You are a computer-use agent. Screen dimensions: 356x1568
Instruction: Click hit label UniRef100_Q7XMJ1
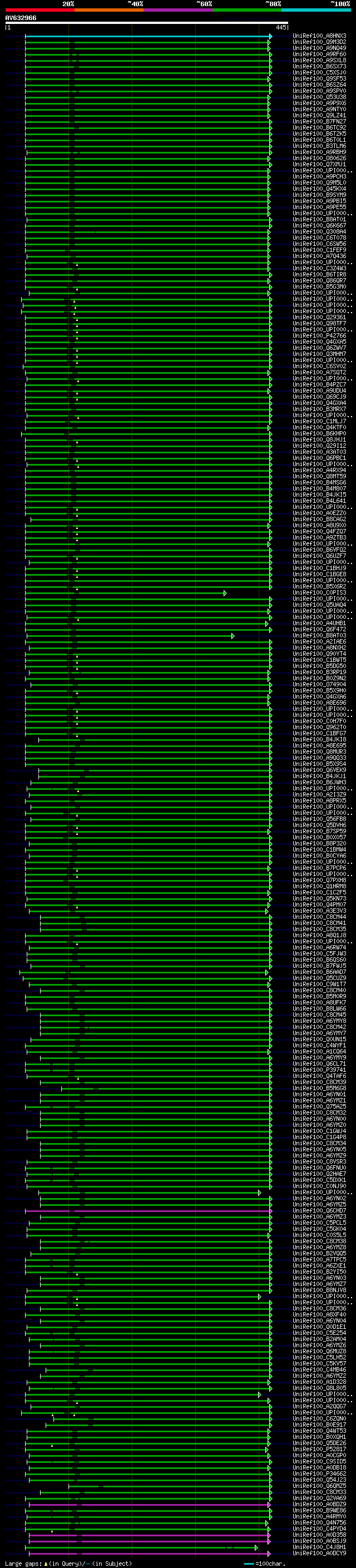point(319,164)
